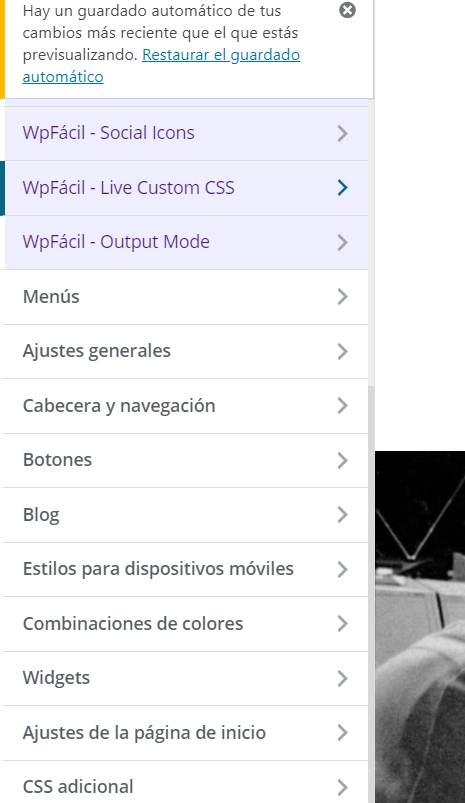Expand arrow next to Menús

(343, 297)
